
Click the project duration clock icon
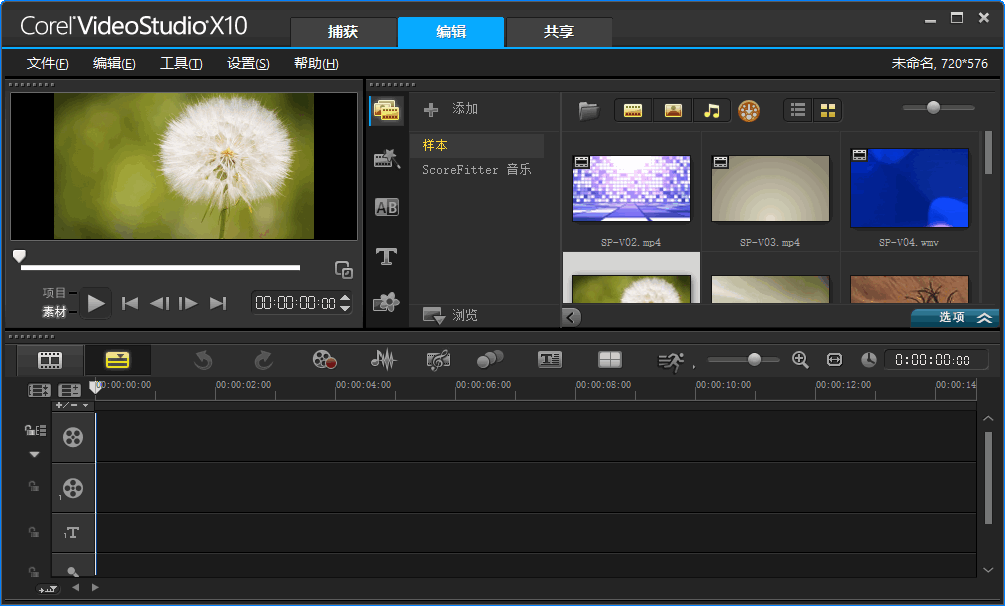coord(868,360)
